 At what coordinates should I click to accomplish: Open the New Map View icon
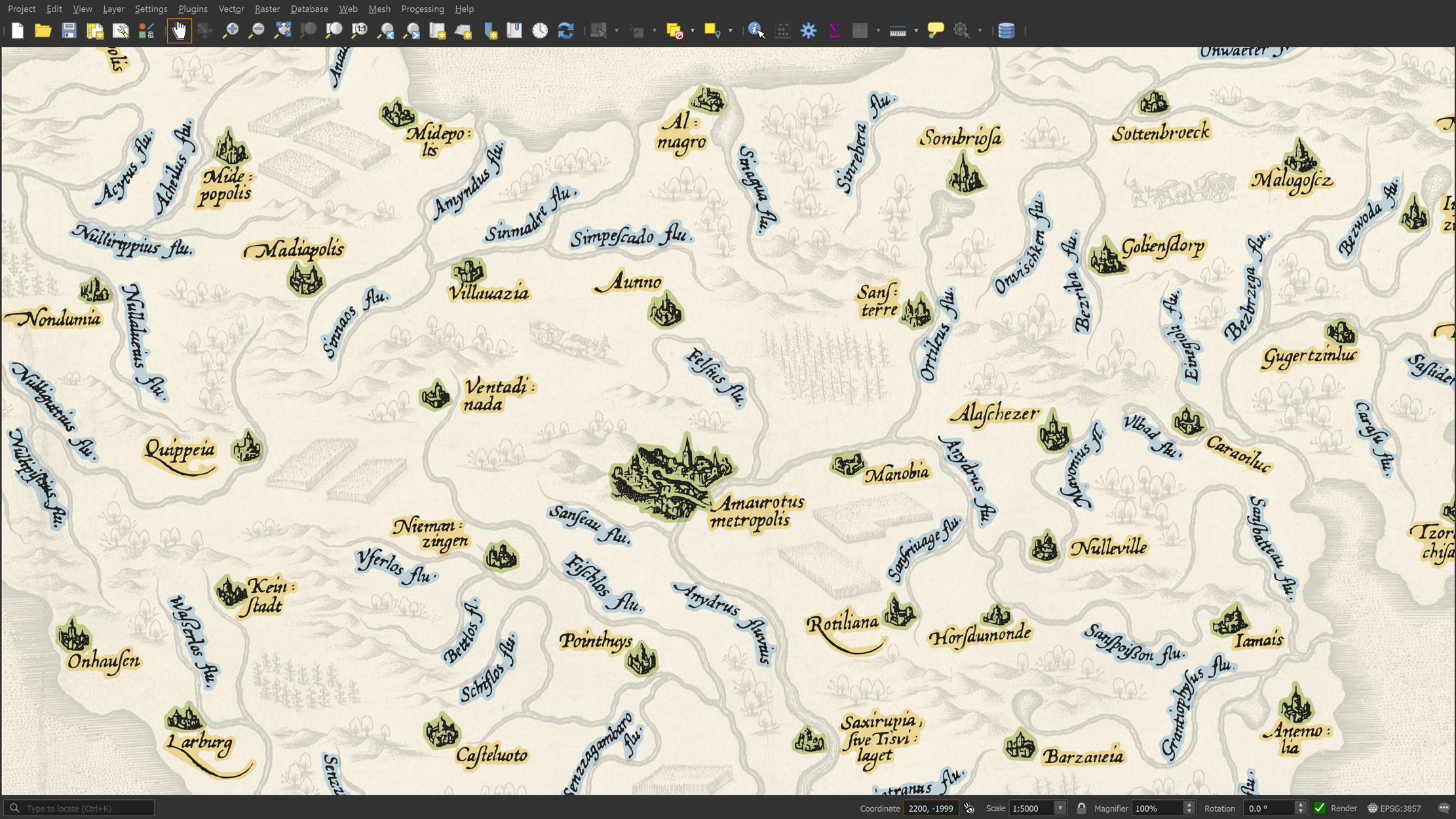pyautogui.click(x=437, y=31)
